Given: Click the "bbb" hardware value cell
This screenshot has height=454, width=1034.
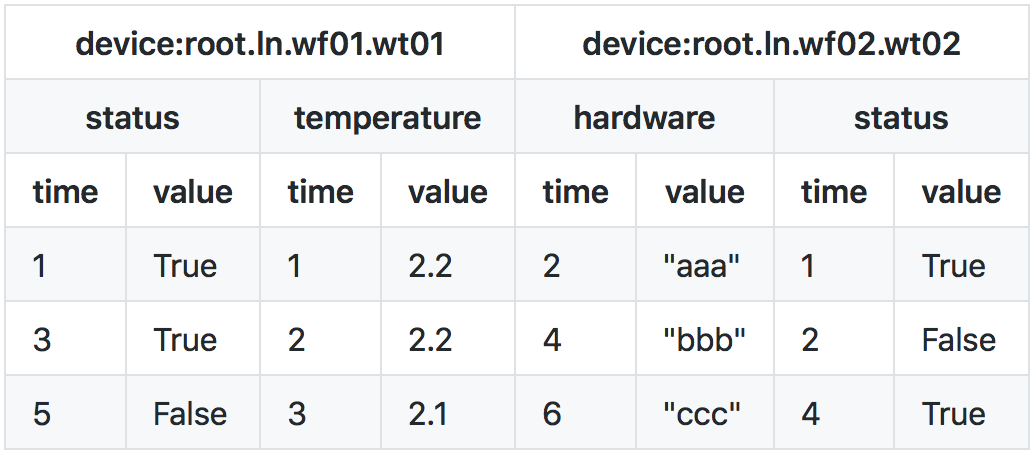Looking at the screenshot, I should tap(704, 340).
